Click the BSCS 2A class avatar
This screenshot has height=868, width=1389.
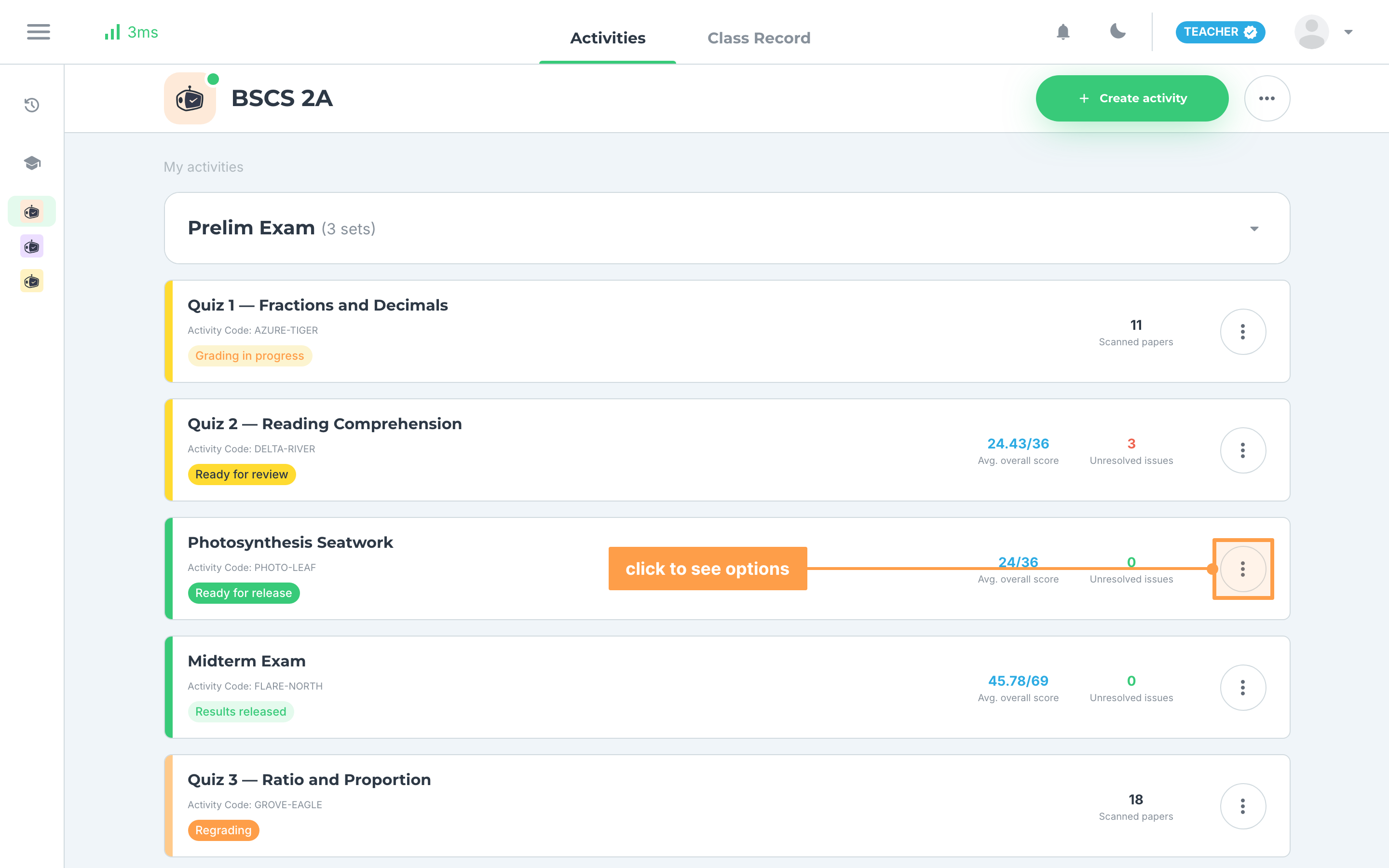click(x=190, y=98)
